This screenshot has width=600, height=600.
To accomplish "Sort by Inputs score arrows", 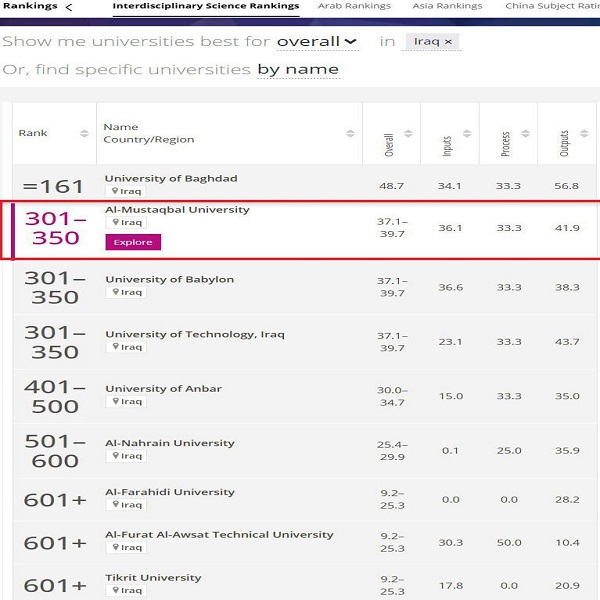I will click(x=467, y=133).
